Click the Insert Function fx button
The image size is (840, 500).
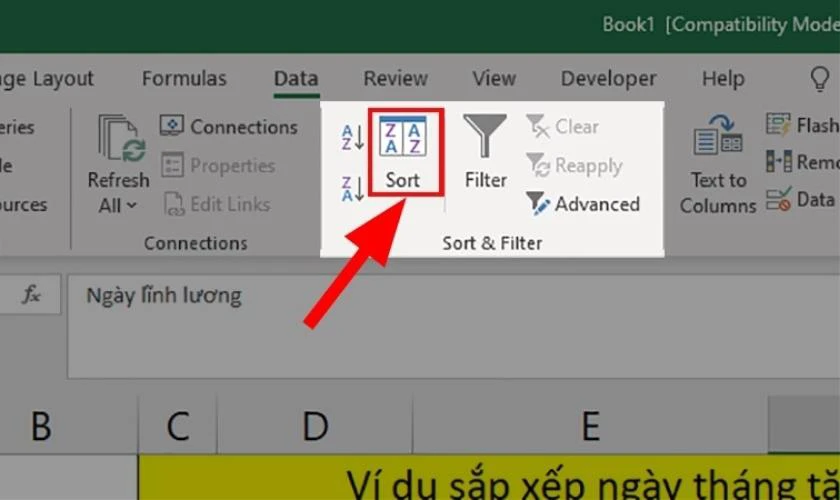tap(31, 294)
